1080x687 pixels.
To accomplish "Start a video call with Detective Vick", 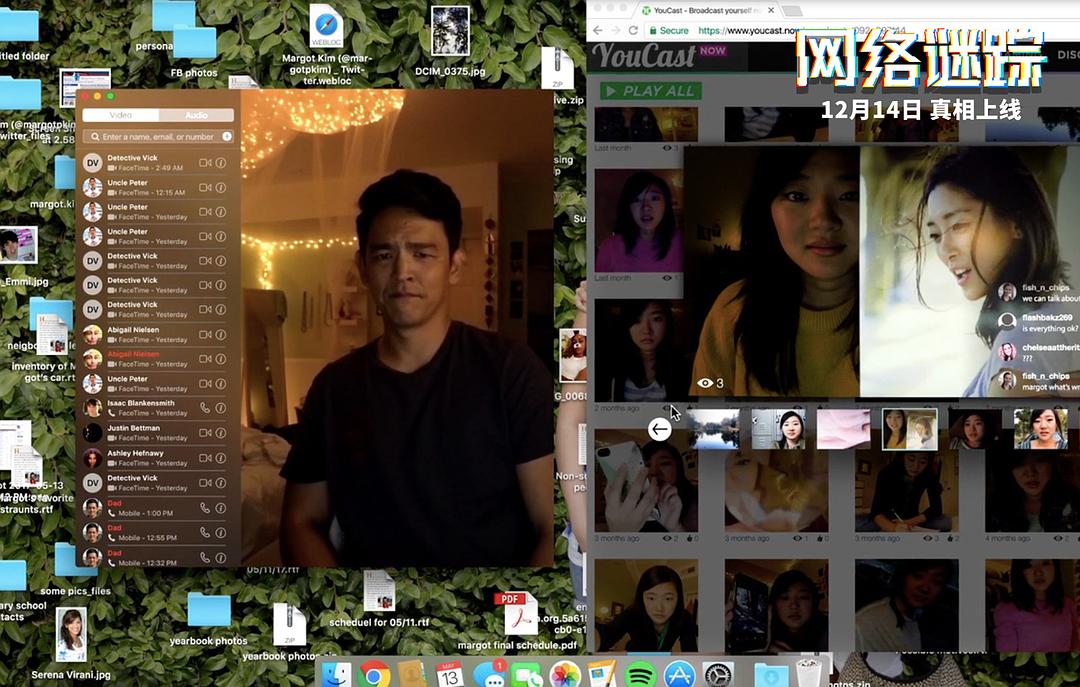I will [x=204, y=161].
